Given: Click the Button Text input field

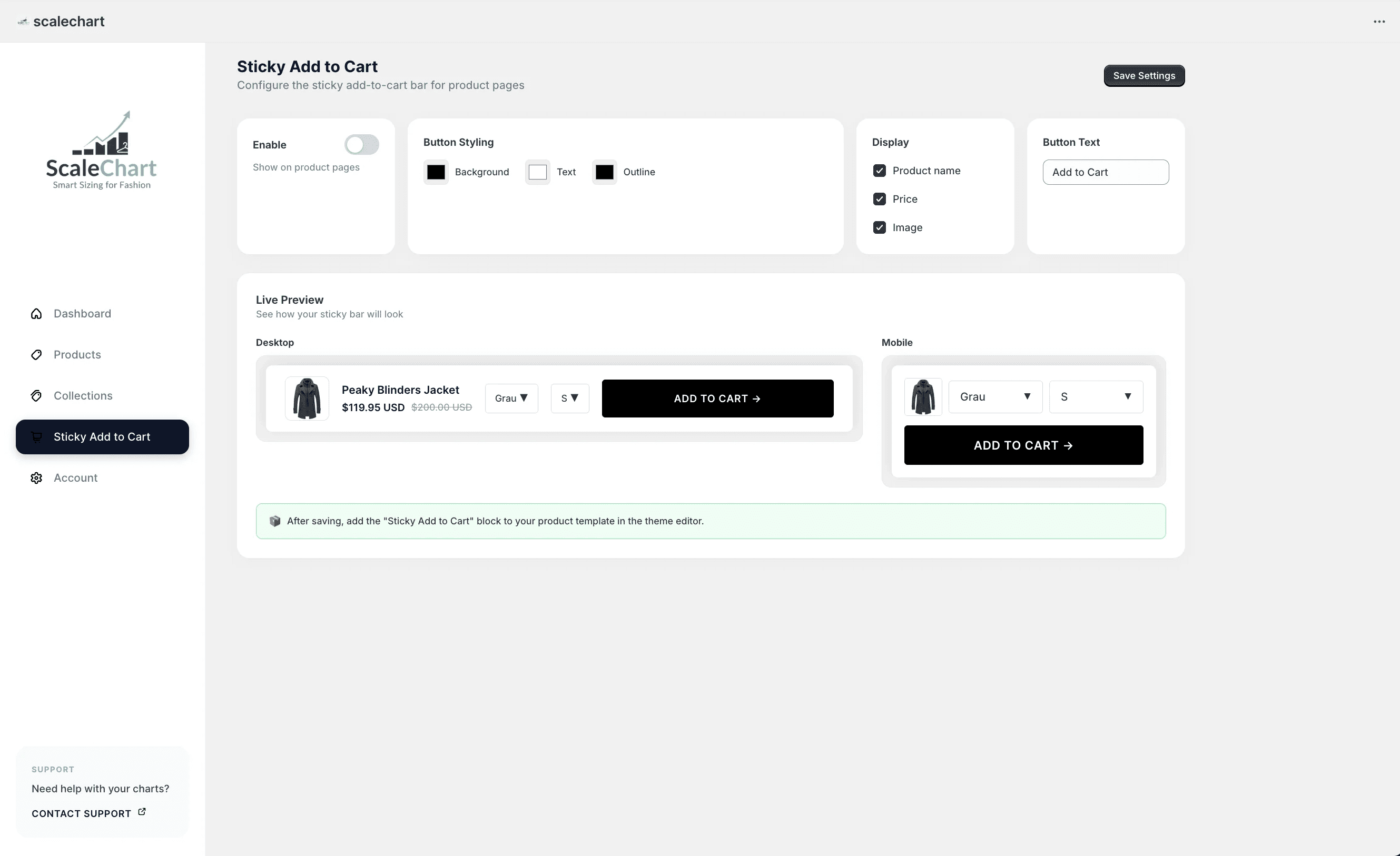Looking at the screenshot, I should 1105,172.
